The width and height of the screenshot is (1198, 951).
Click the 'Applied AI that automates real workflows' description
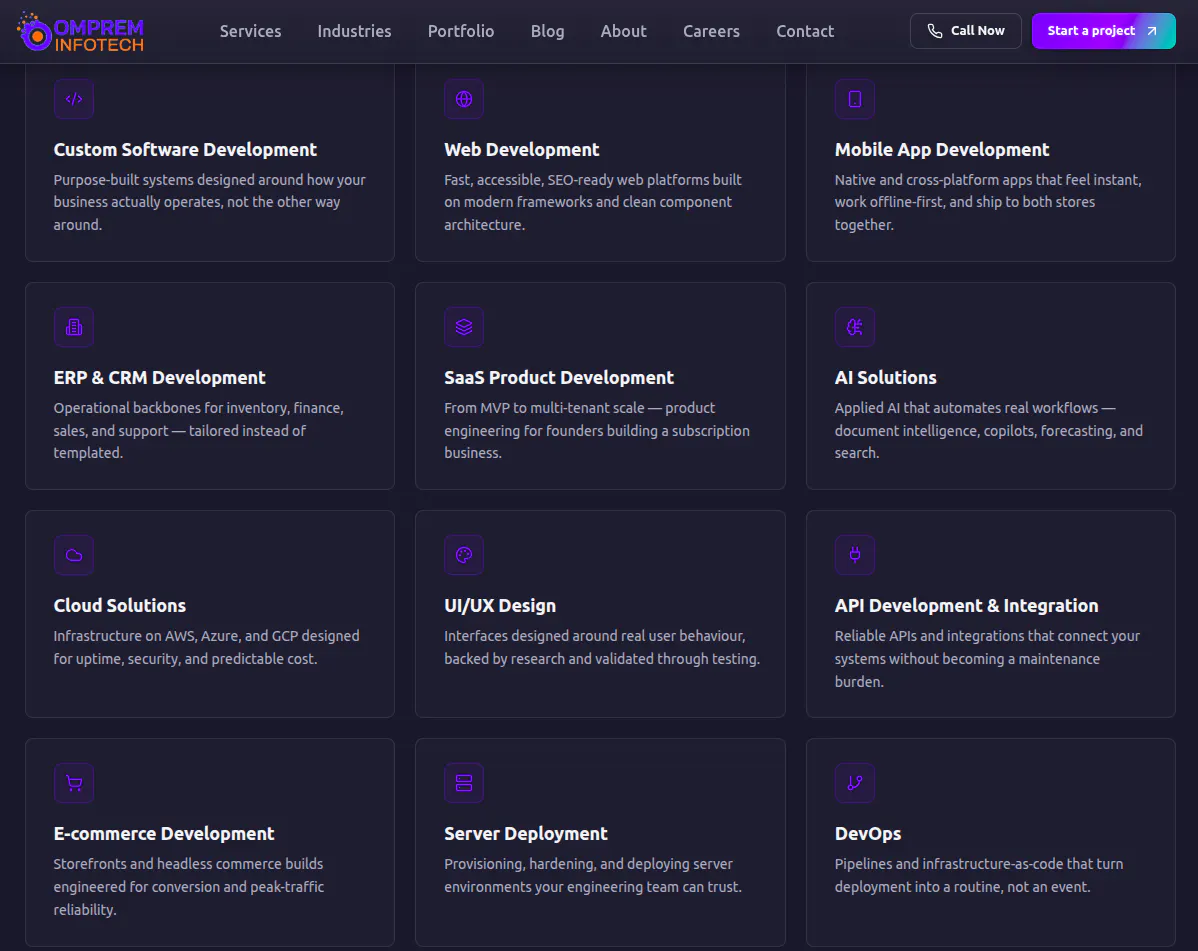pos(989,430)
